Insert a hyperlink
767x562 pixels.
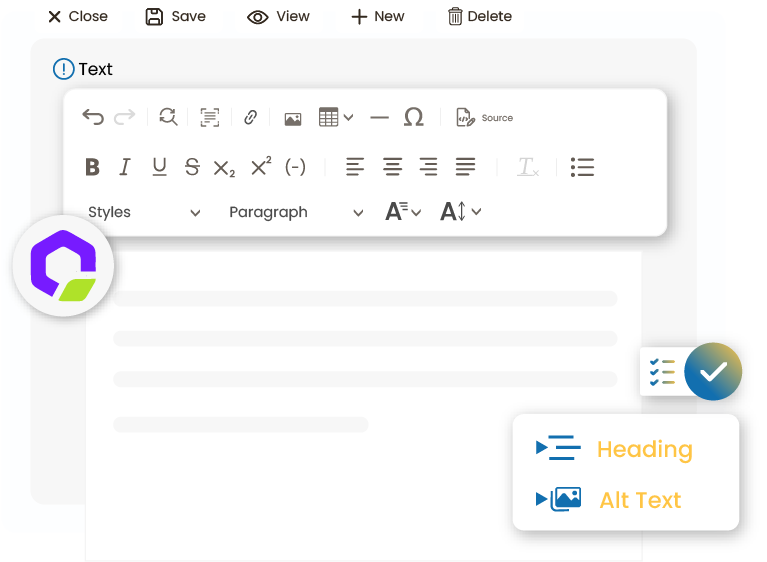point(250,117)
